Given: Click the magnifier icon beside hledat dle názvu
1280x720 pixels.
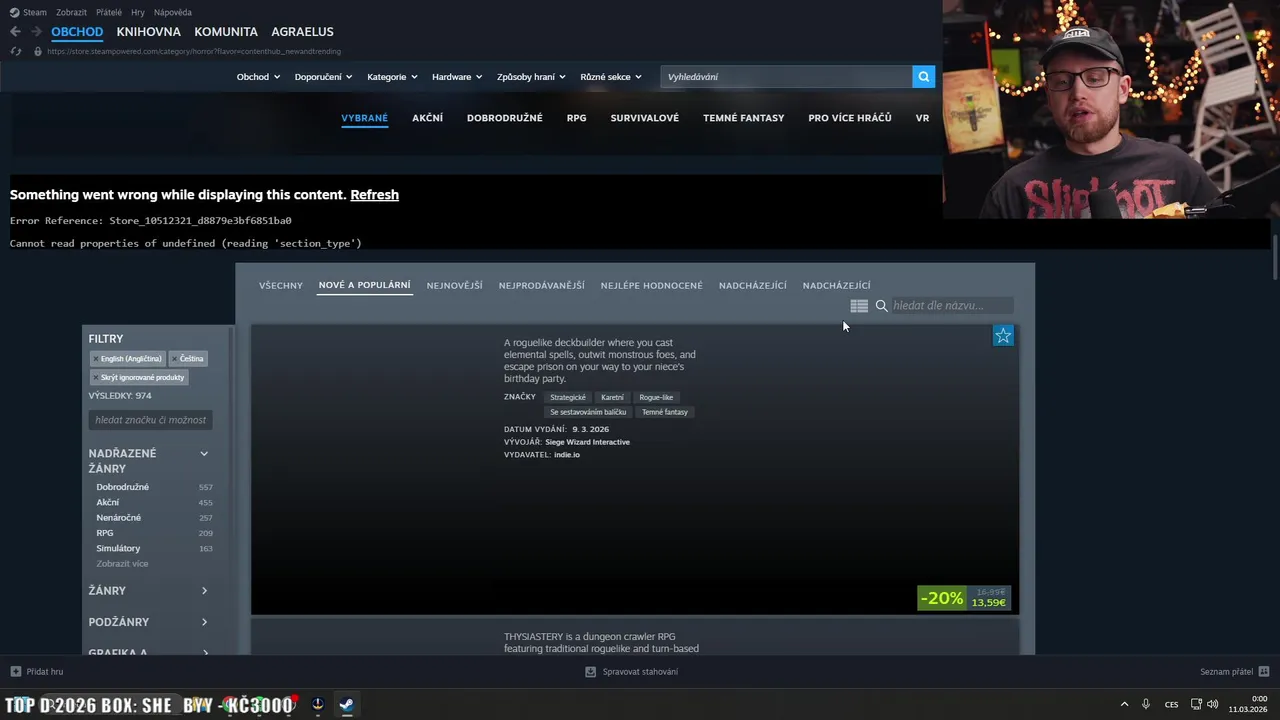Looking at the screenshot, I should pos(881,306).
